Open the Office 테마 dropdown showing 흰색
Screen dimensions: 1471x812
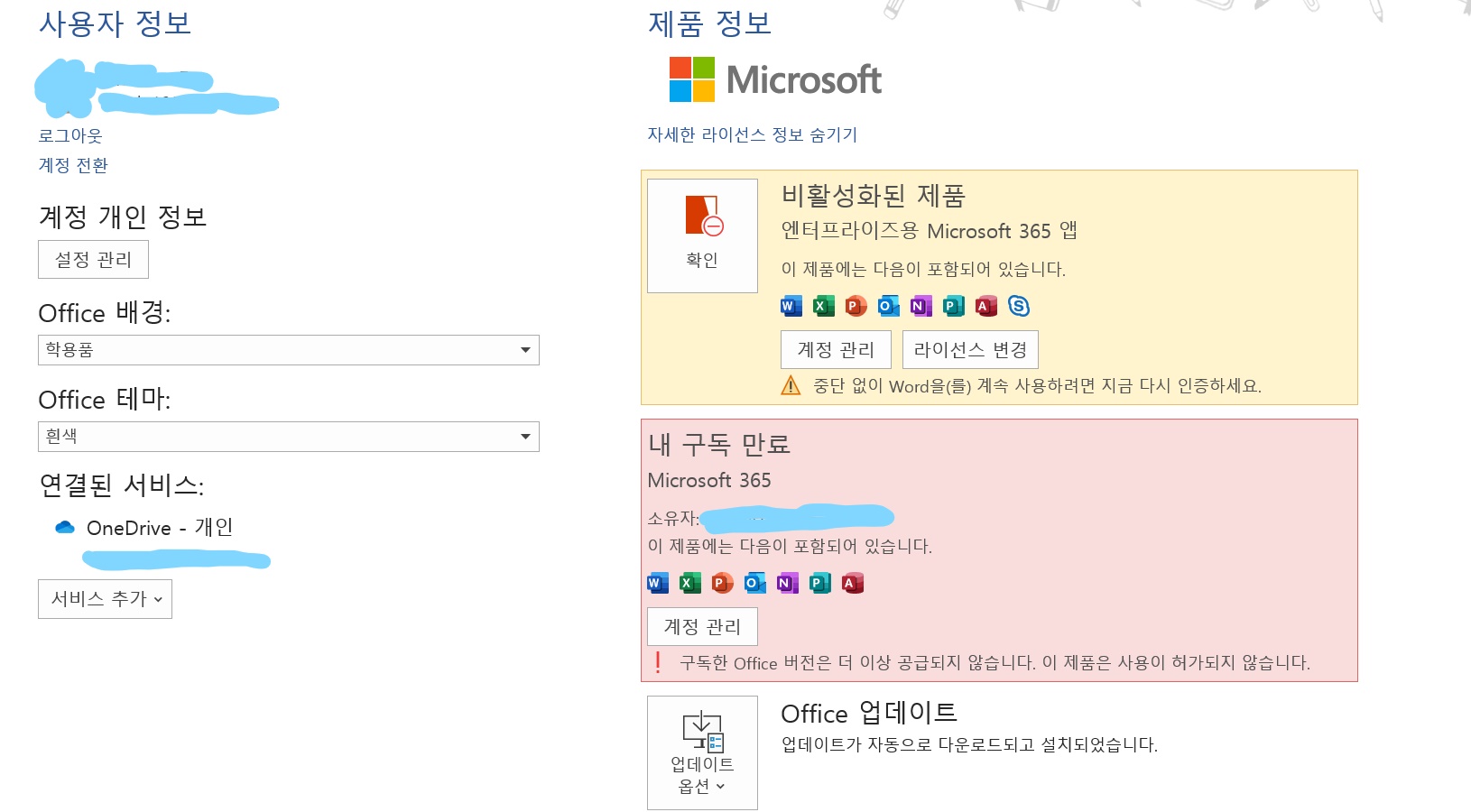[x=289, y=437]
